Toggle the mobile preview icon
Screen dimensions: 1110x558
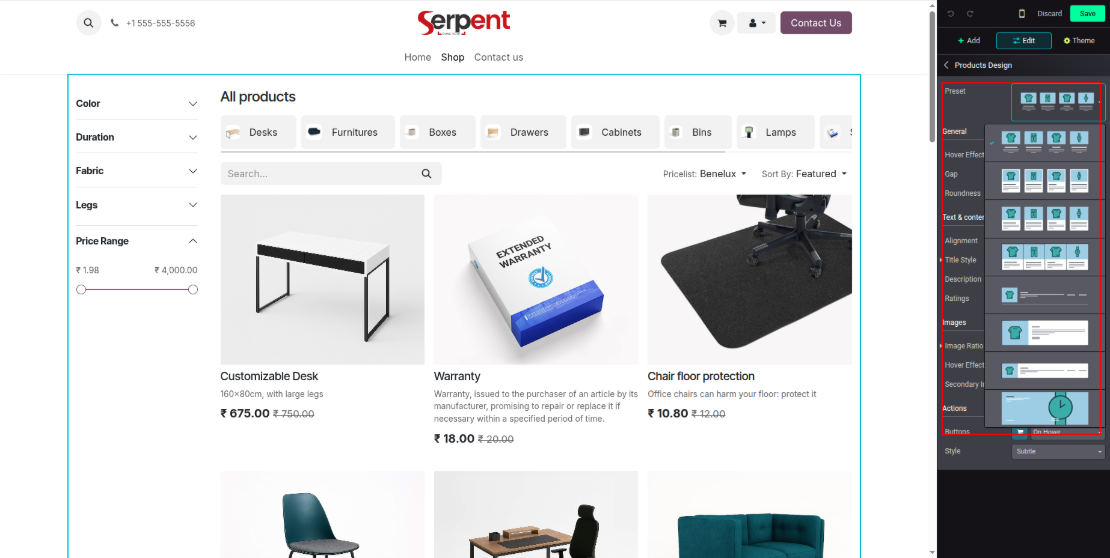1022,13
